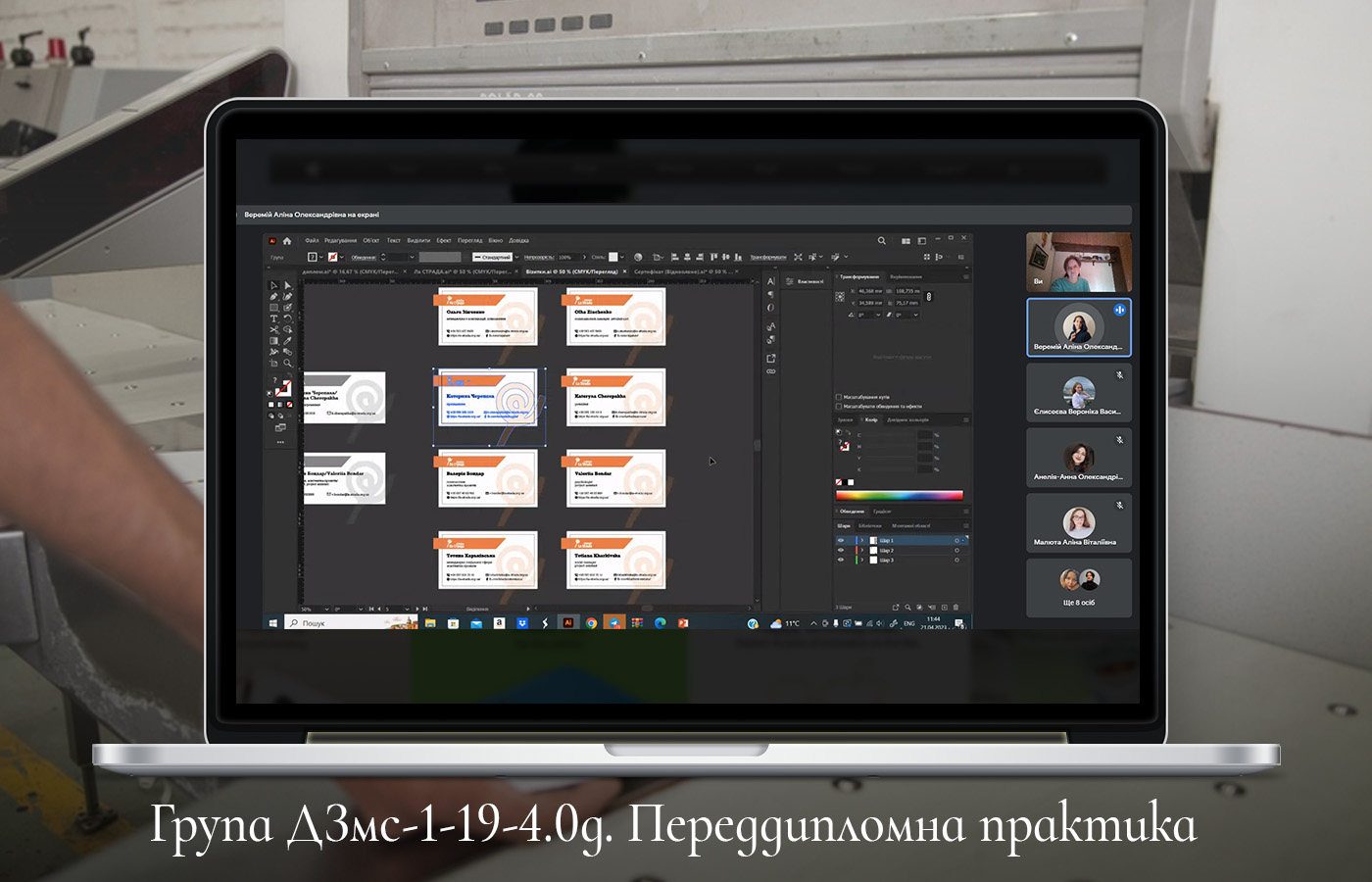Select the Olha Zinchenko business card artboard
Screen dimensions: 1372x882
pyautogui.click(x=615, y=317)
